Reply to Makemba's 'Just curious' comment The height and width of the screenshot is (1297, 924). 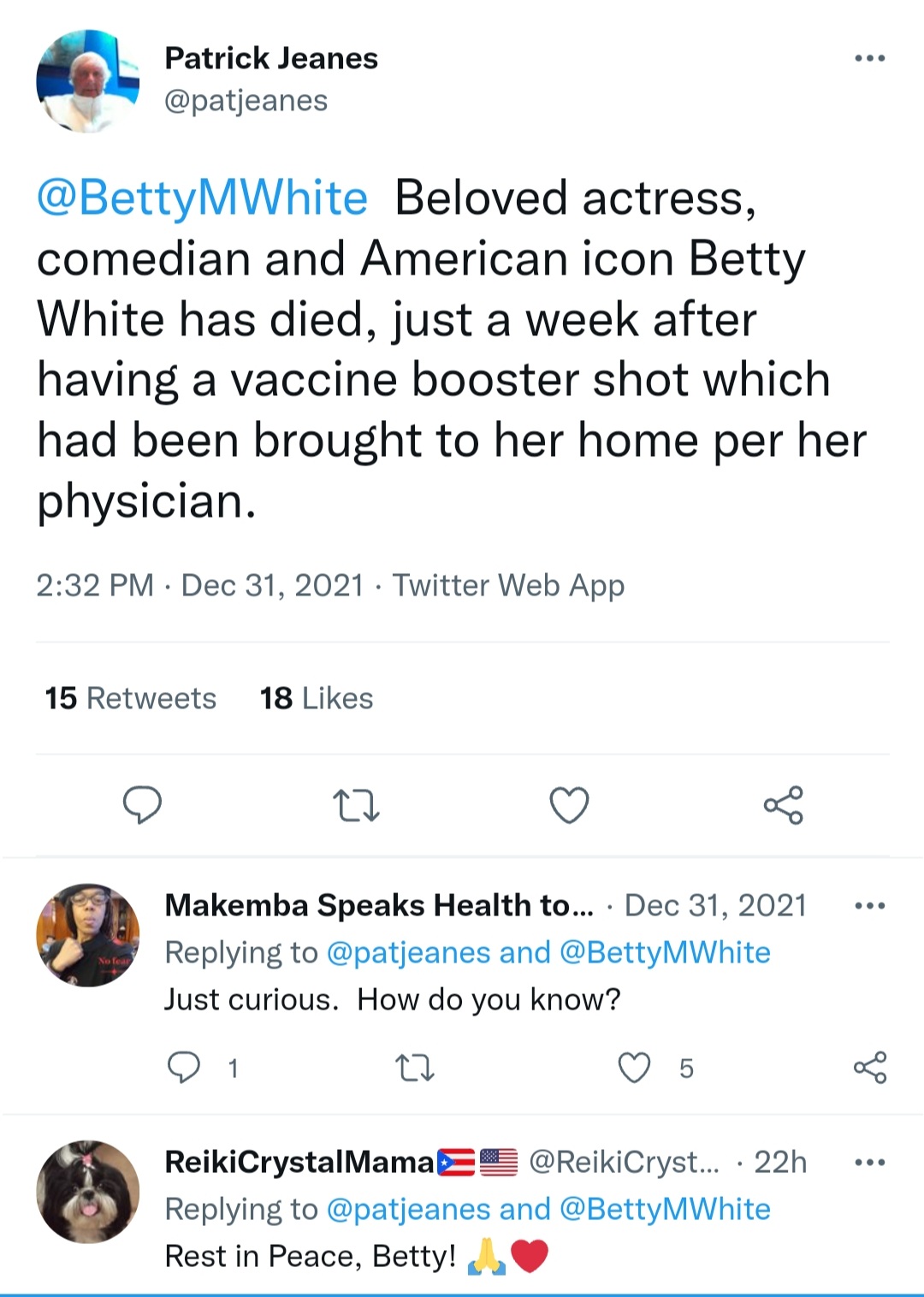(x=183, y=1068)
